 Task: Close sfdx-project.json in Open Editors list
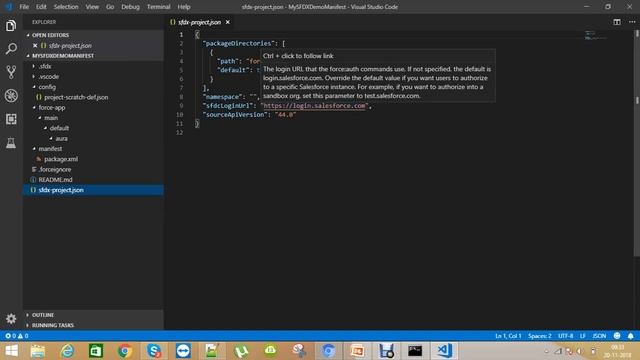pyautogui.click(x=35, y=46)
